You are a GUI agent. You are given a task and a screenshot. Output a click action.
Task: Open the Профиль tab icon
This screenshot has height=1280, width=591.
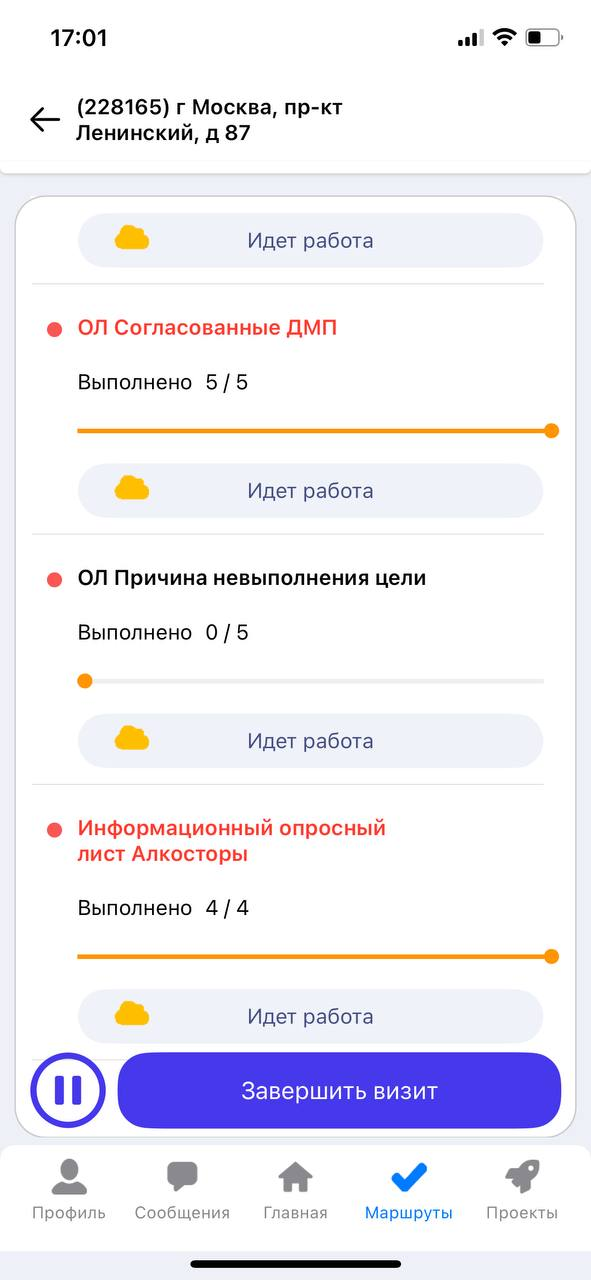69,1177
